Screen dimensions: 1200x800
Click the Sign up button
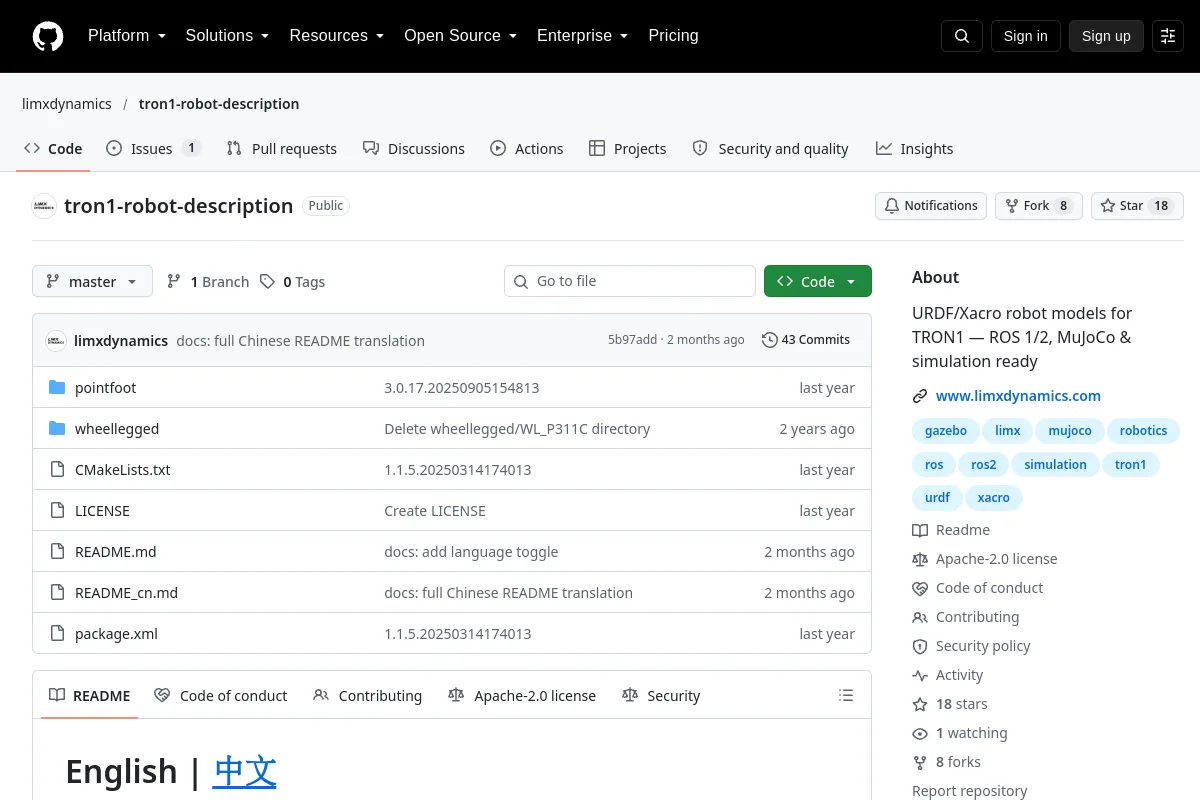1106,36
